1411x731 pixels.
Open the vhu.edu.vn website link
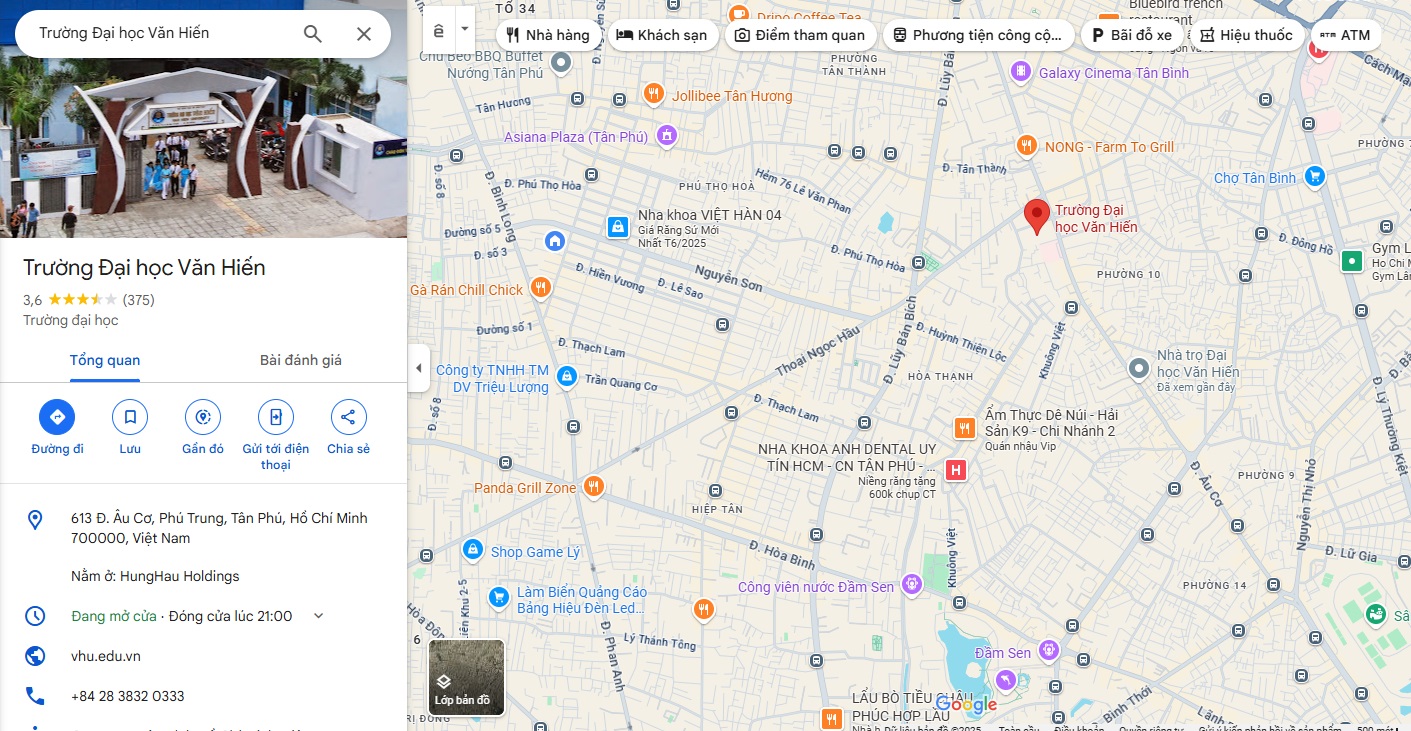106,656
